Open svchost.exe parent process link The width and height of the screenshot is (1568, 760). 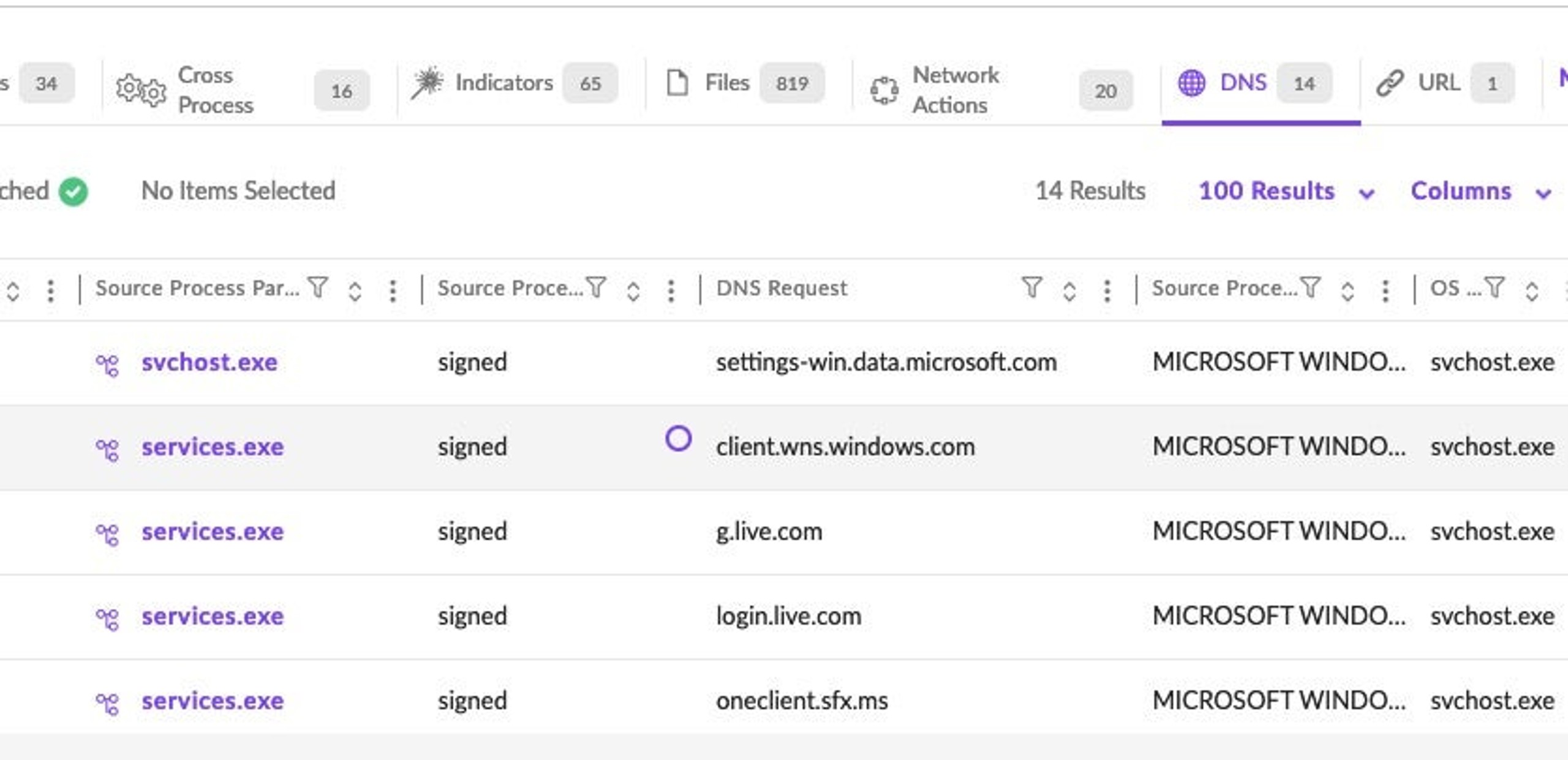pos(209,362)
